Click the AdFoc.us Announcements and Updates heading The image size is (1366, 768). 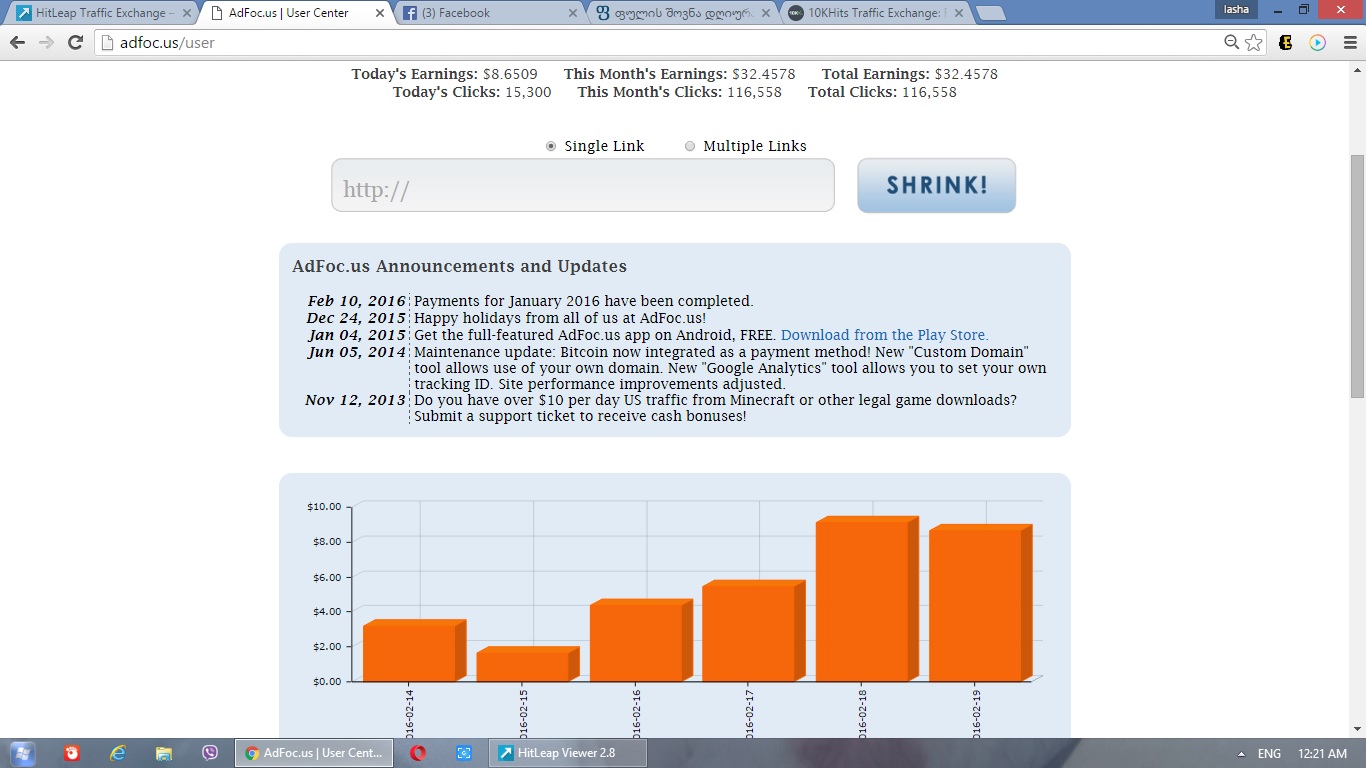pos(460,266)
